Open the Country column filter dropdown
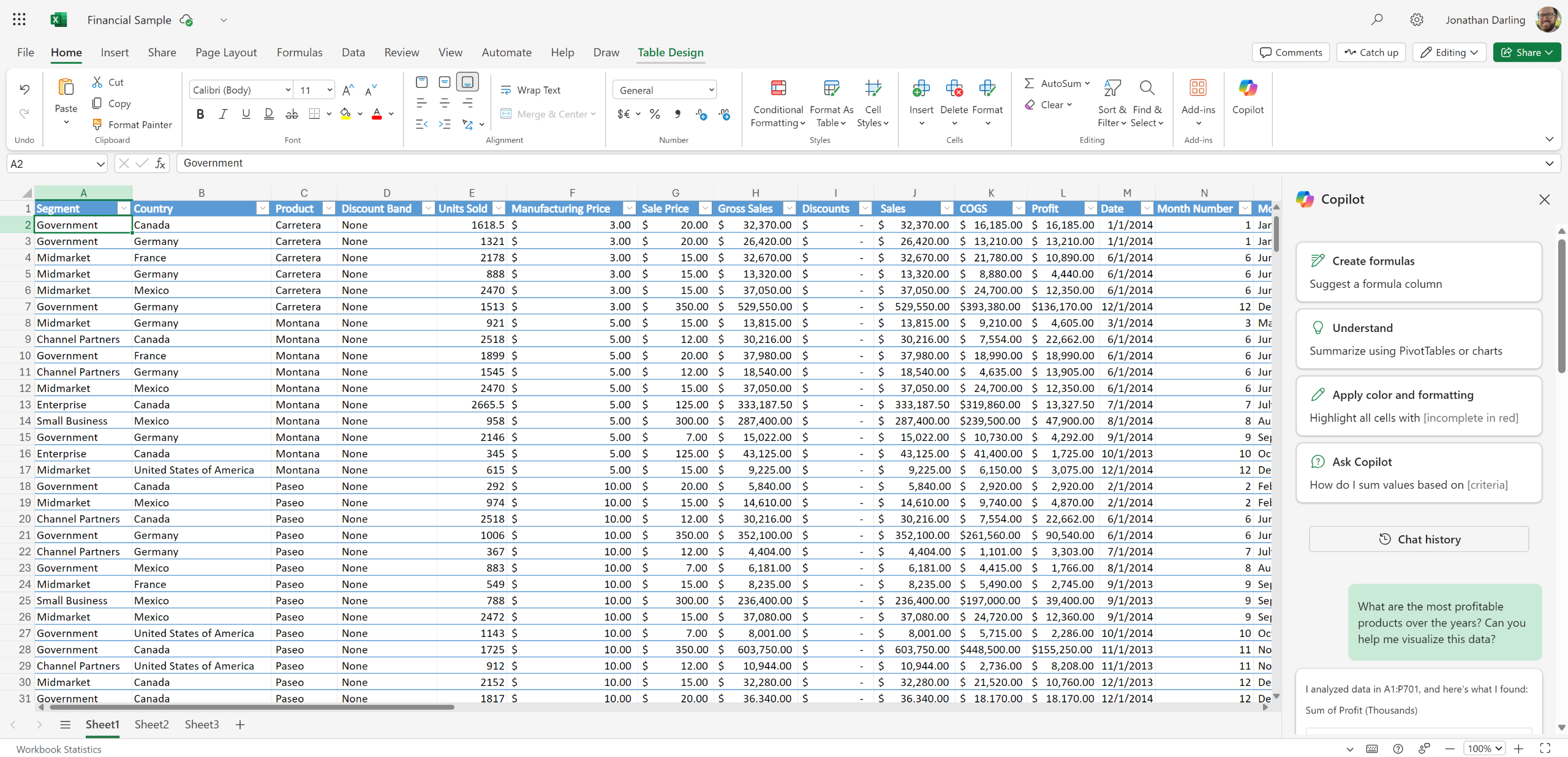1568x757 pixels. pyautogui.click(x=262, y=209)
